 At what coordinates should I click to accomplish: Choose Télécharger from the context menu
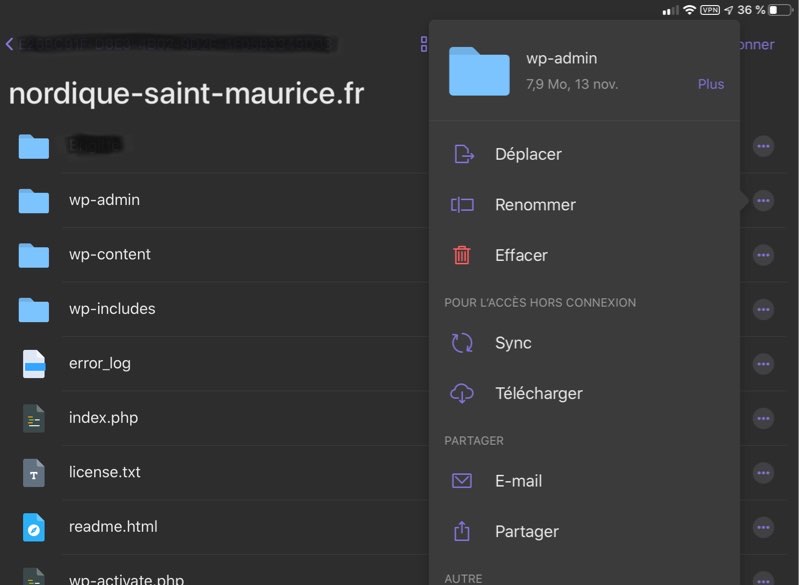[538, 393]
